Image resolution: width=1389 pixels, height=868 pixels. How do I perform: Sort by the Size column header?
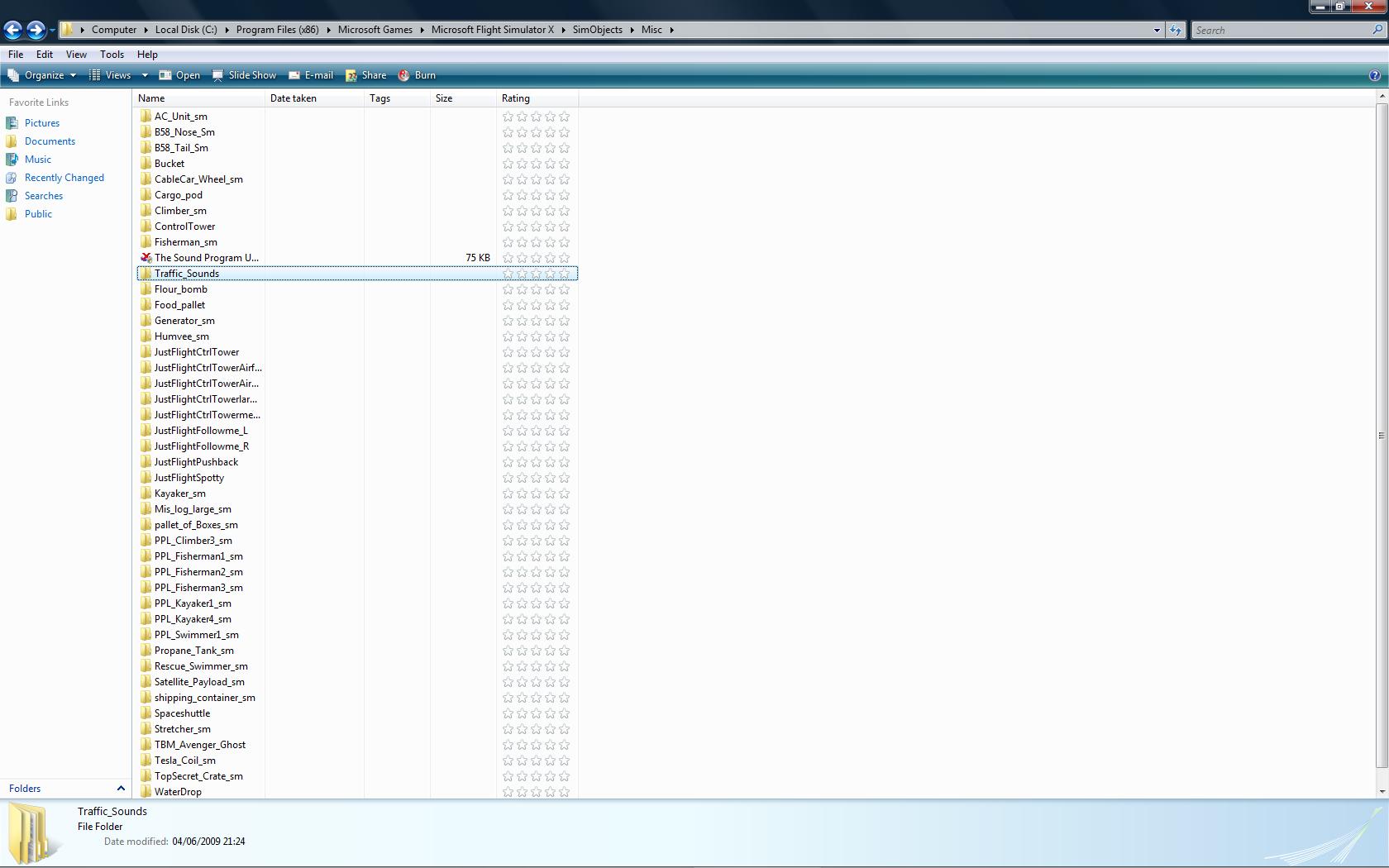coord(463,98)
